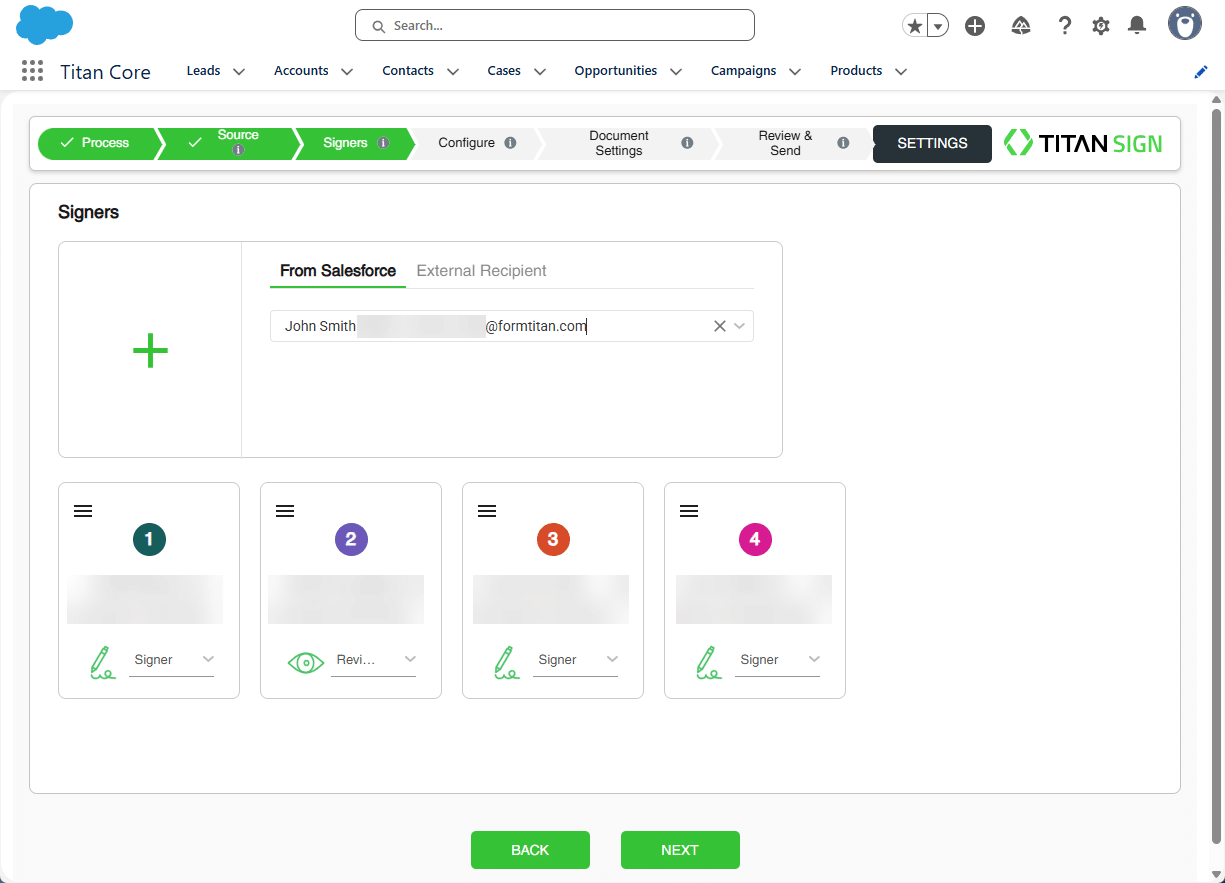Image resolution: width=1225 pixels, height=883 pixels.
Task: Open the Signer role dropdown on card 4
Action: coord(815,659)
